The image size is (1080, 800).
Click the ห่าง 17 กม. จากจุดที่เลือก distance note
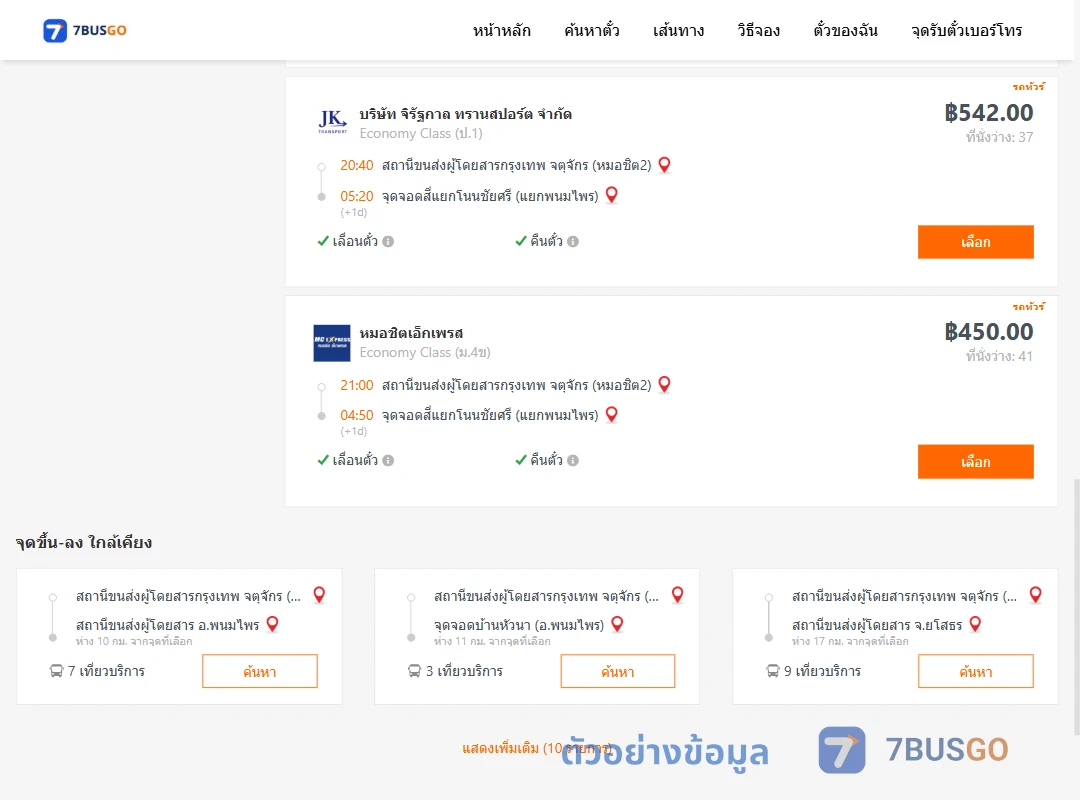850,642
